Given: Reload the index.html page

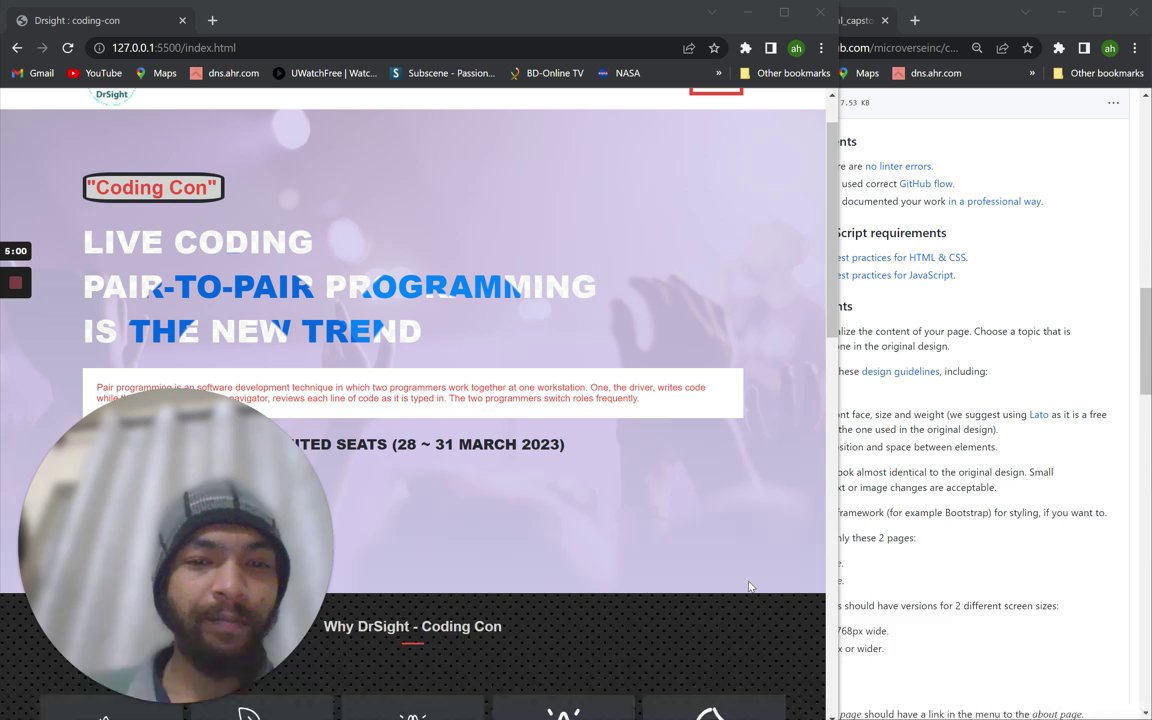Looking at the screenshot, I should (68, 48).
